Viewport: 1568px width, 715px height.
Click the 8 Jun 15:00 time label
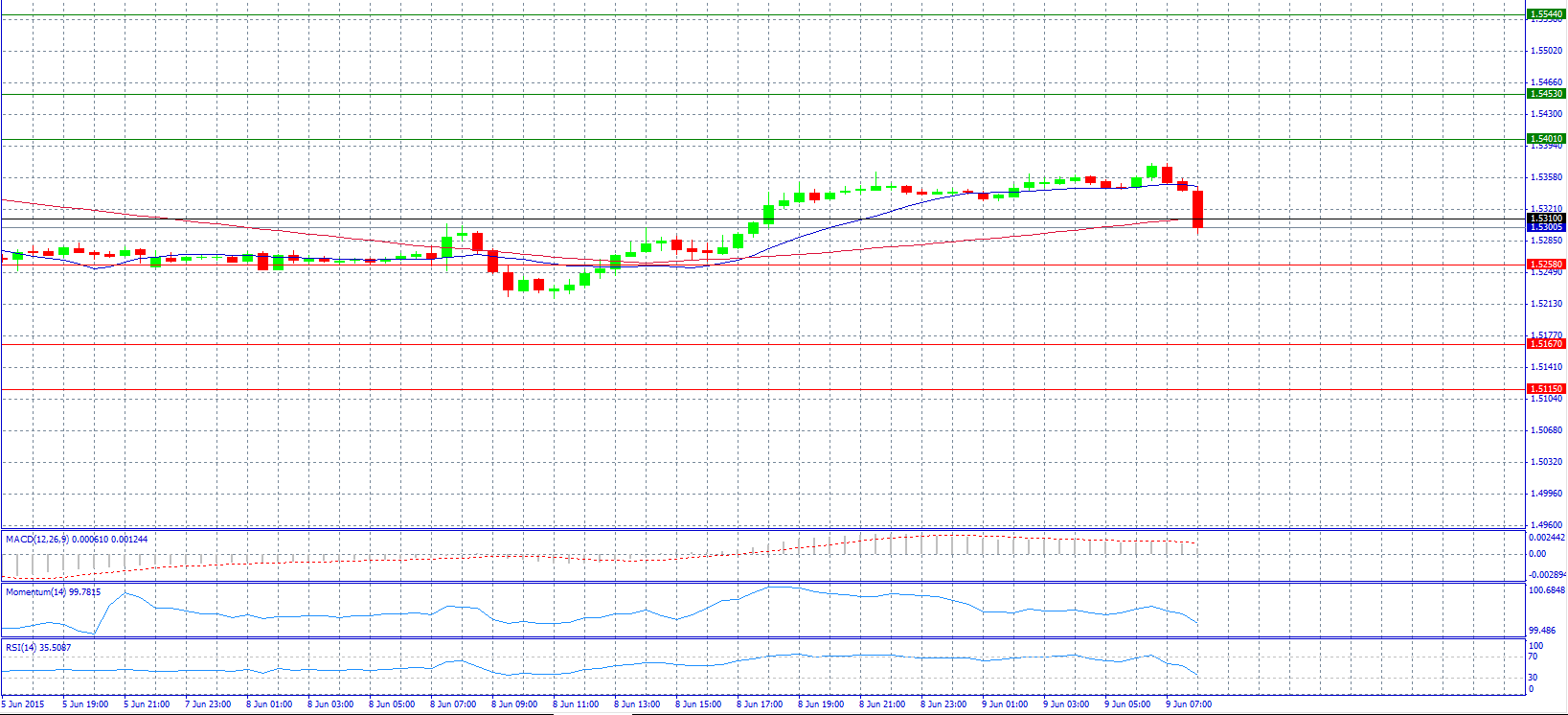698,704
